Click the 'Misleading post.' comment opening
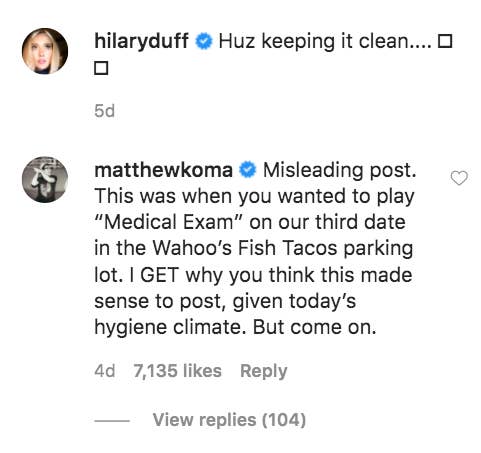Image resolution: width=481 pixels, height=453 pixels. pyautogui.click(x=340, y=170)
